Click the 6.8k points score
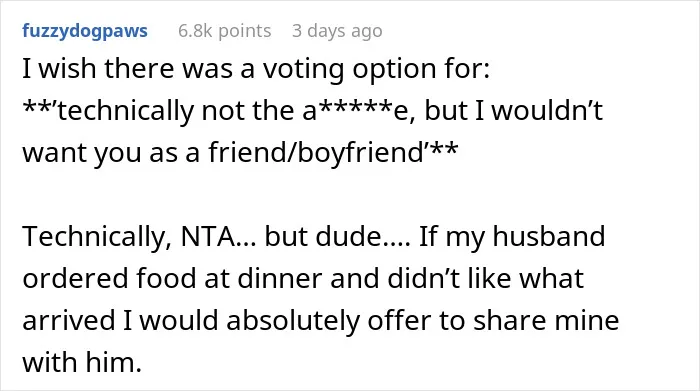This screenshot has height=391, width=700. coord(225,31)
